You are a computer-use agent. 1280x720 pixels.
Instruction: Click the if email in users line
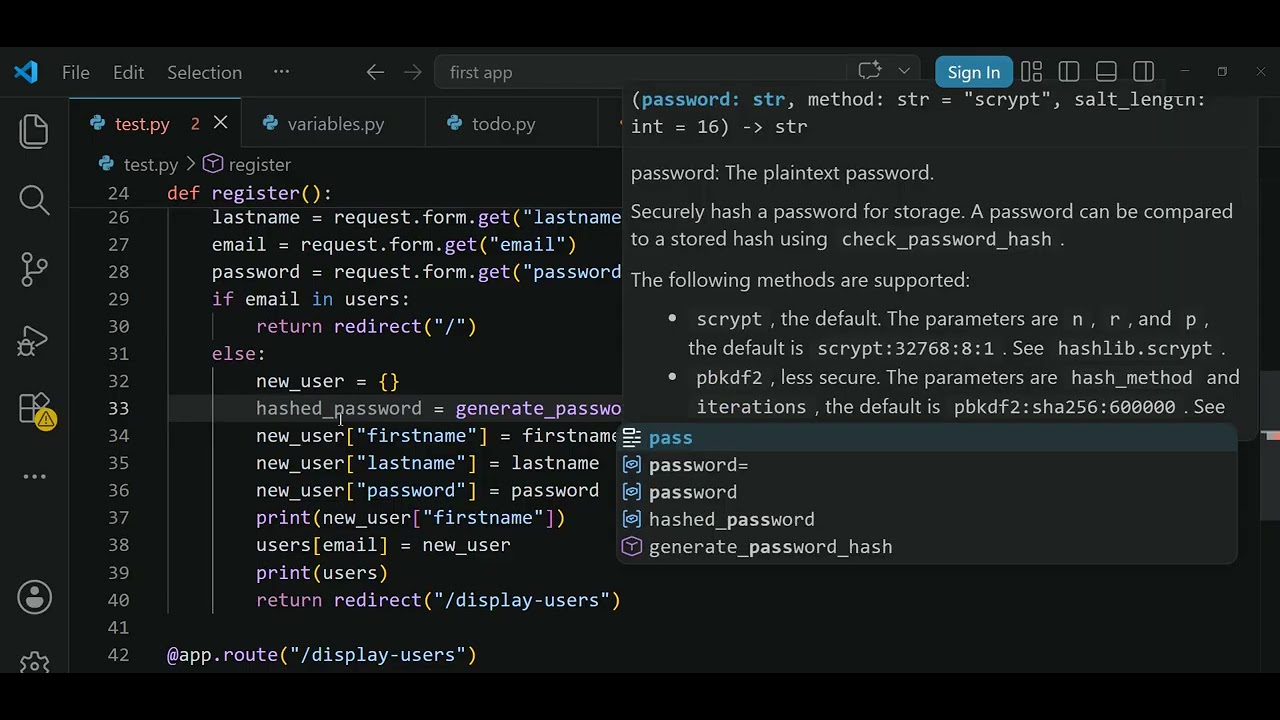(310, 299)
